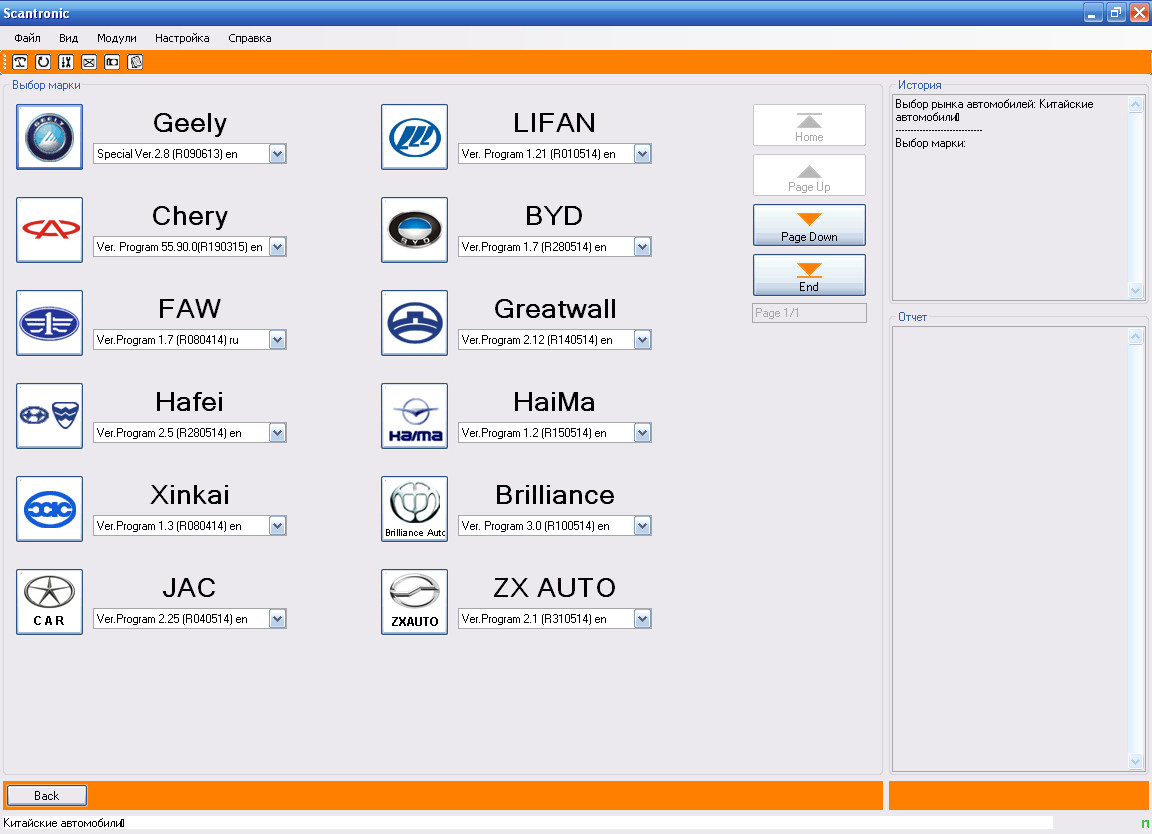Click the Xinkai brand name text
Screen dimensions: 1152x834
(190, 495)
